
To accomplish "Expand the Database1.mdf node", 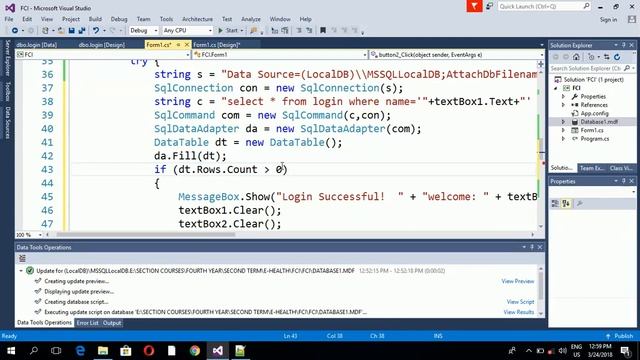I will coord(563,122).
